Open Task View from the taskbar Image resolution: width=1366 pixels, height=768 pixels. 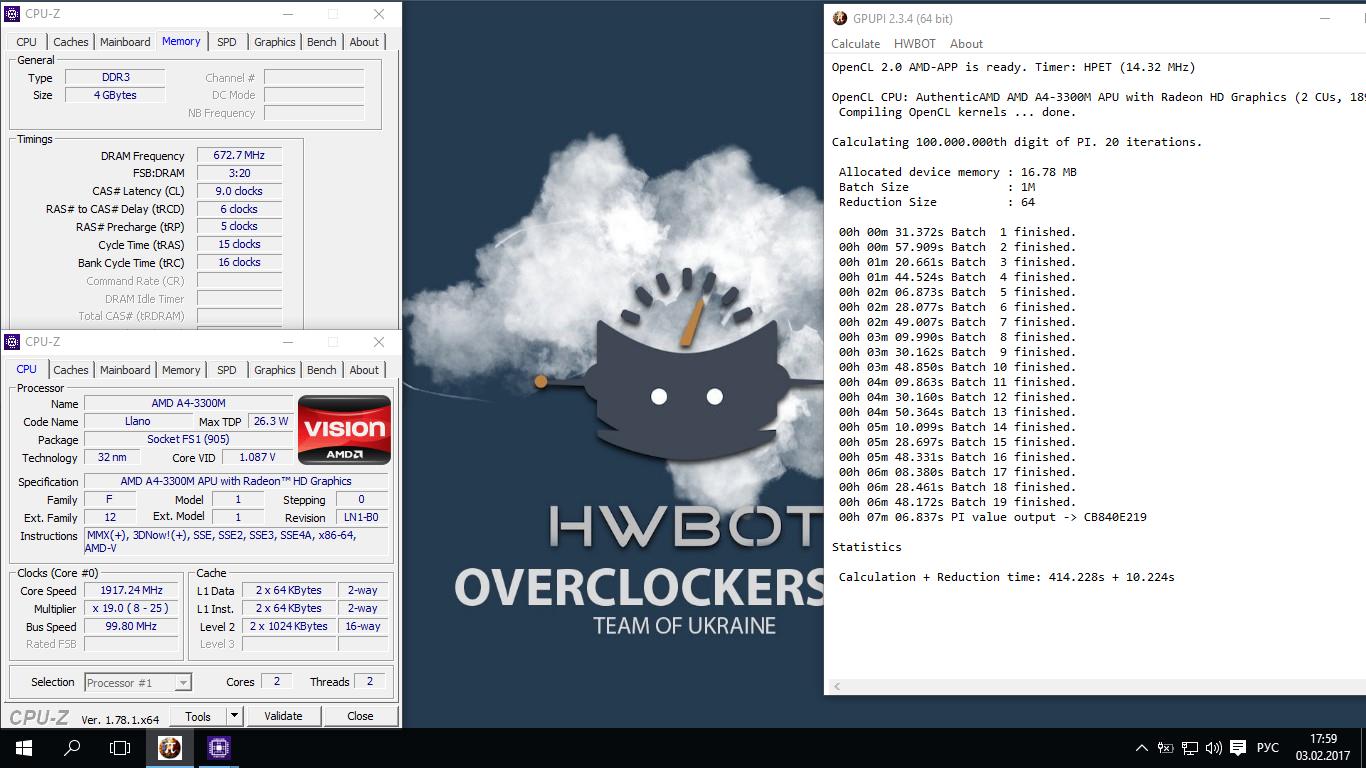120,747
